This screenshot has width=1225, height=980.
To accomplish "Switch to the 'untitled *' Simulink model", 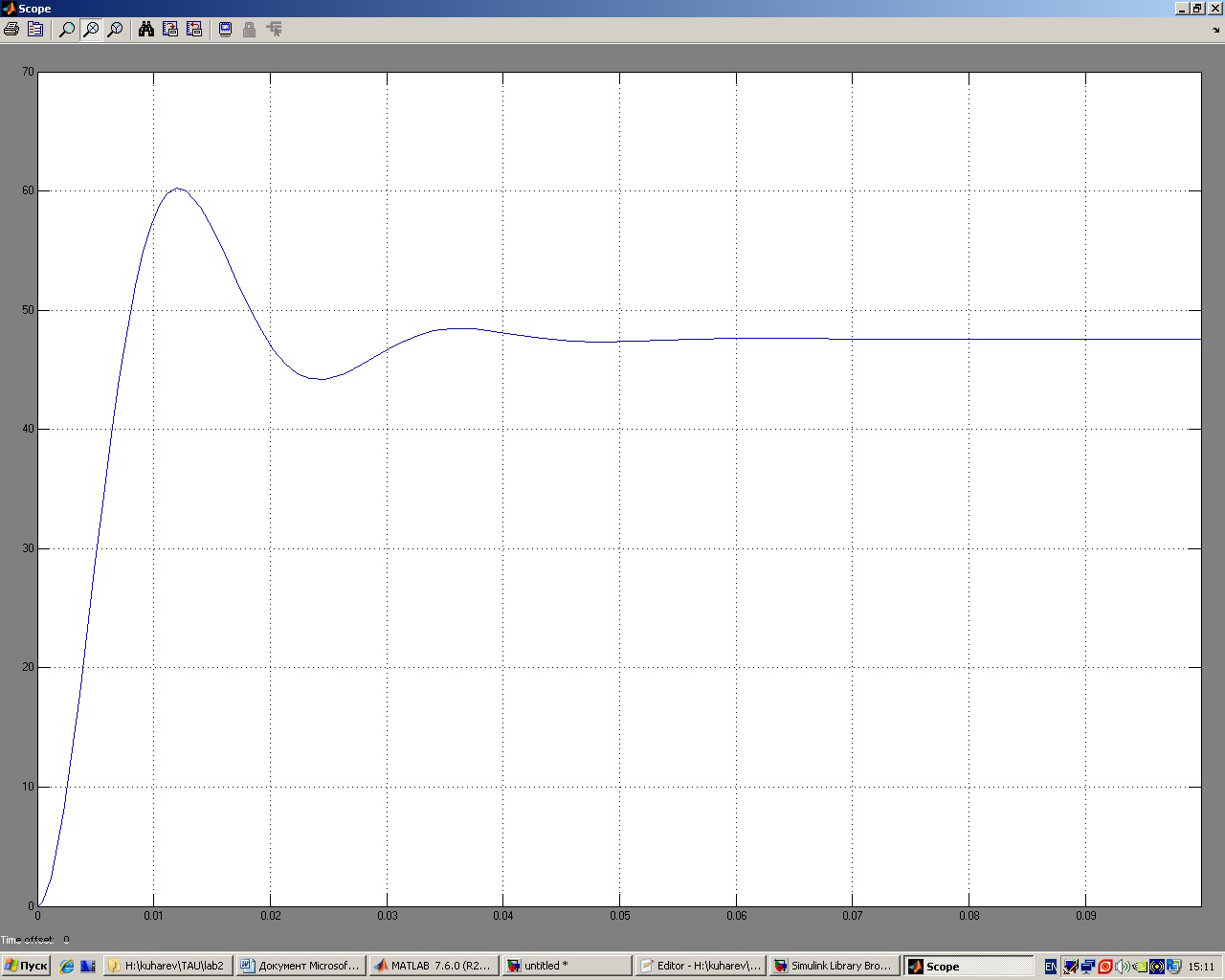I will pyautogui.click(x=567, y=966).
